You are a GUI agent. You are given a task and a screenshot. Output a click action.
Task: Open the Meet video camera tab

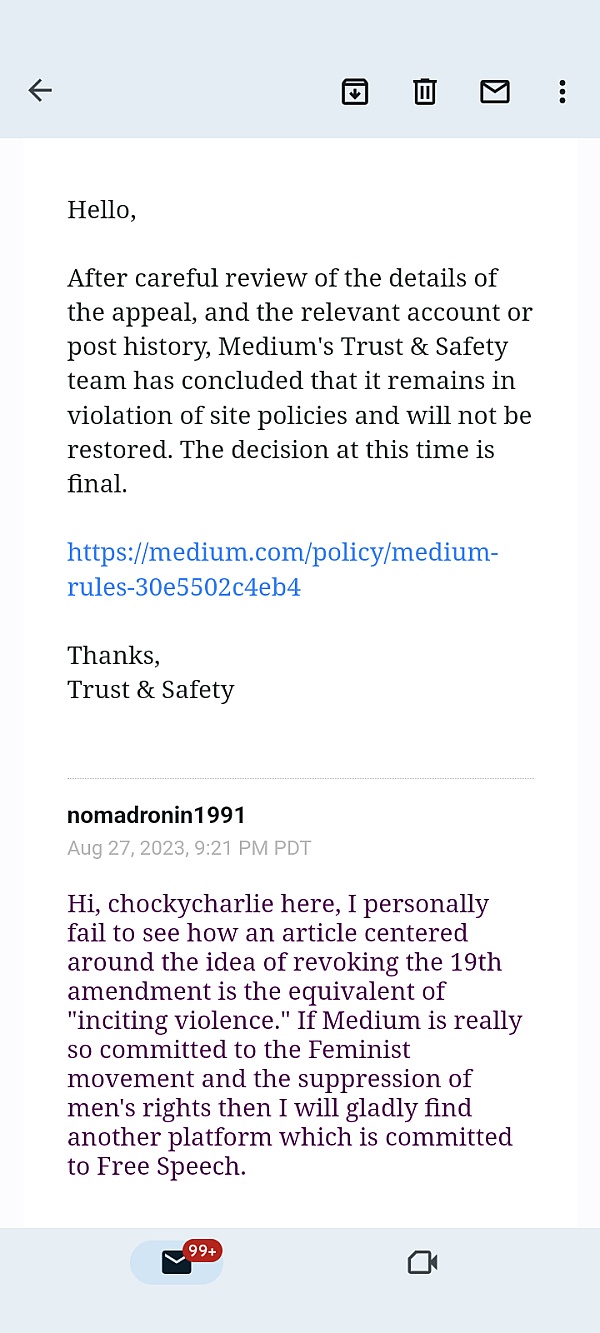pyautogui.click(x=423, y=1263)
